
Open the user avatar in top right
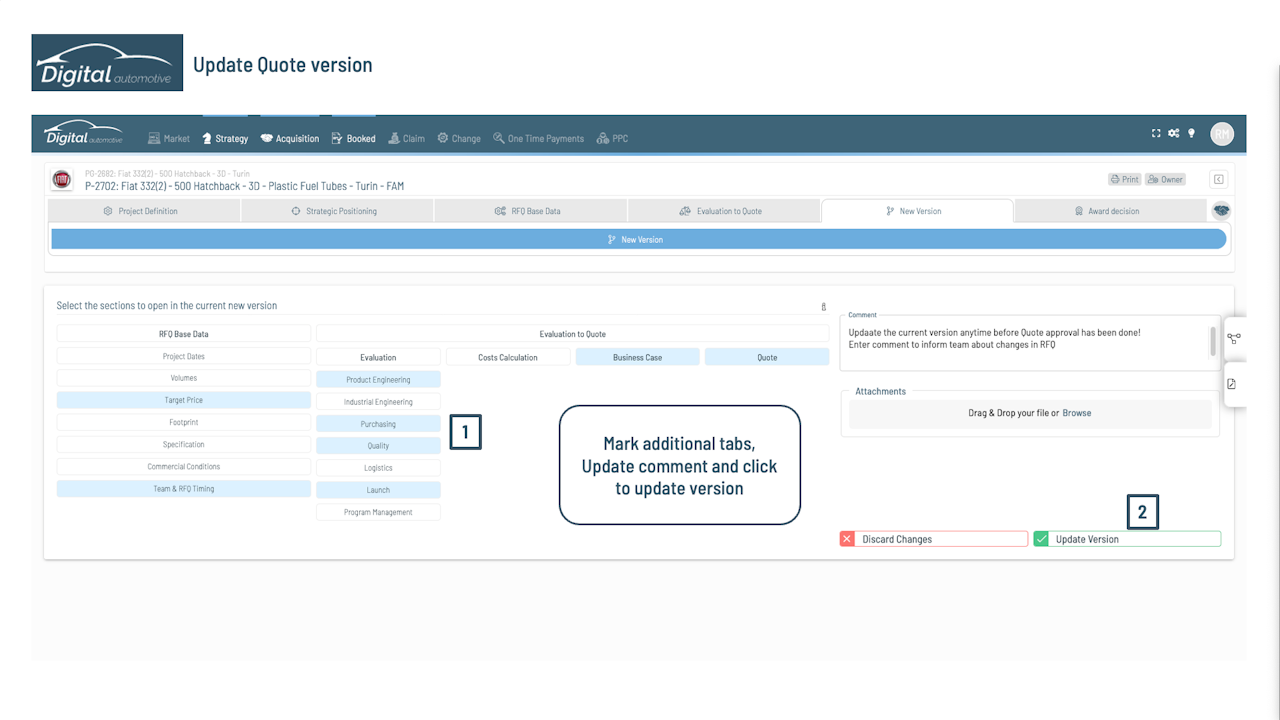(1222, 134)
